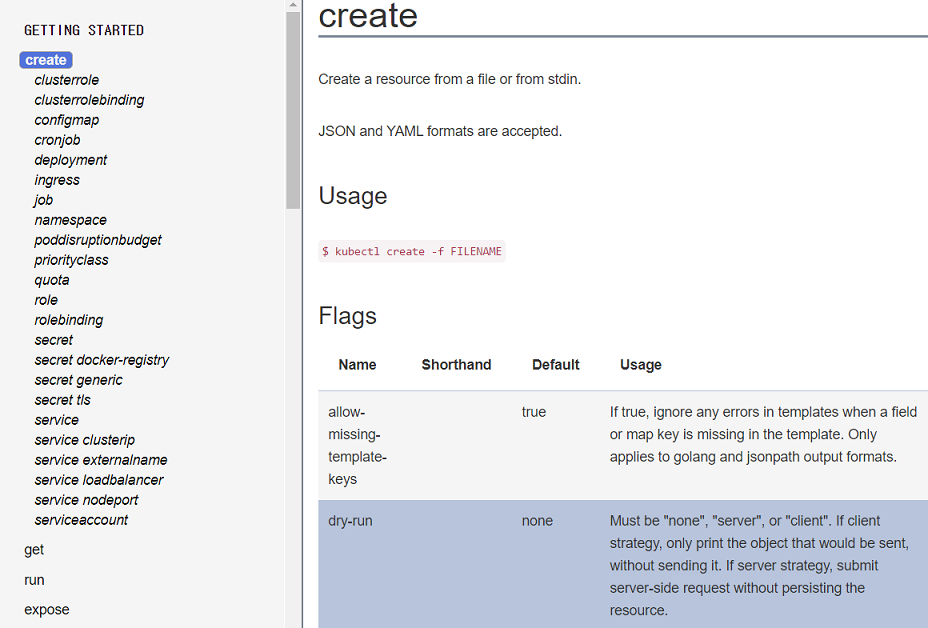Open the secret tls link
928x628 pixels.
click(x=63, y=400)
